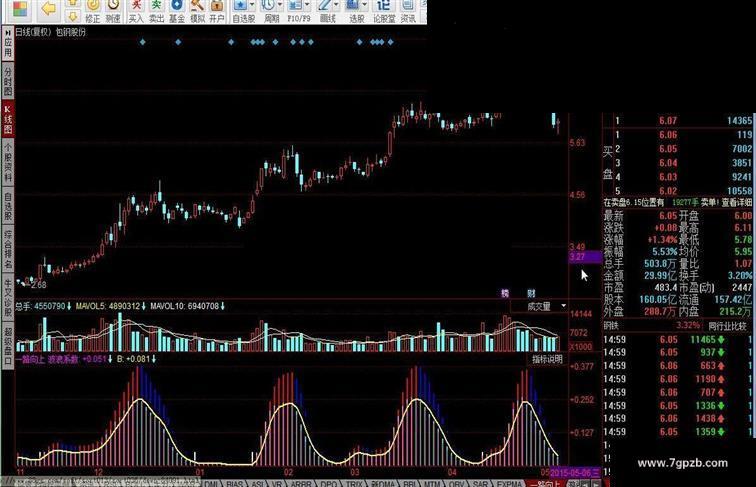Select the EXPMA indicator tab
The image size is (756, 487).
tap(509, 483)
